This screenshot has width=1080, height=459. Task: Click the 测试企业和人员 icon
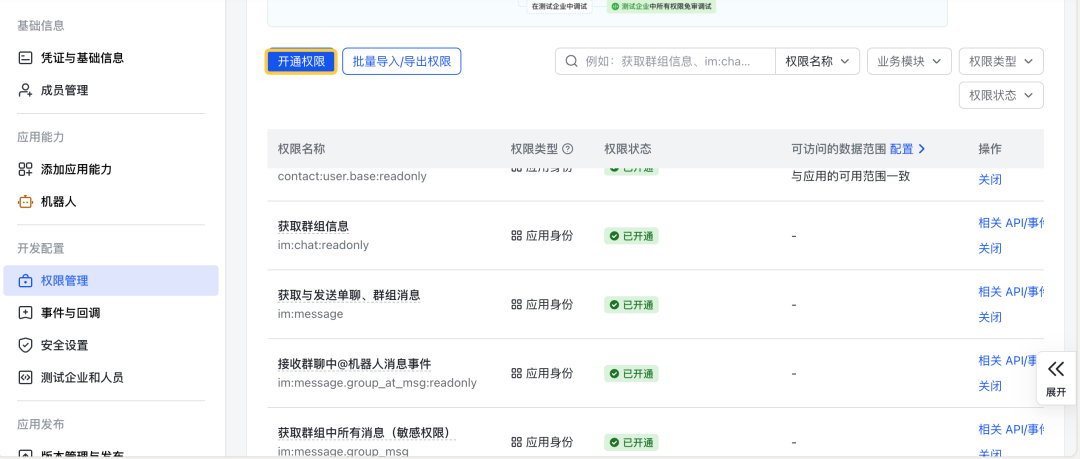click(26, 377)
